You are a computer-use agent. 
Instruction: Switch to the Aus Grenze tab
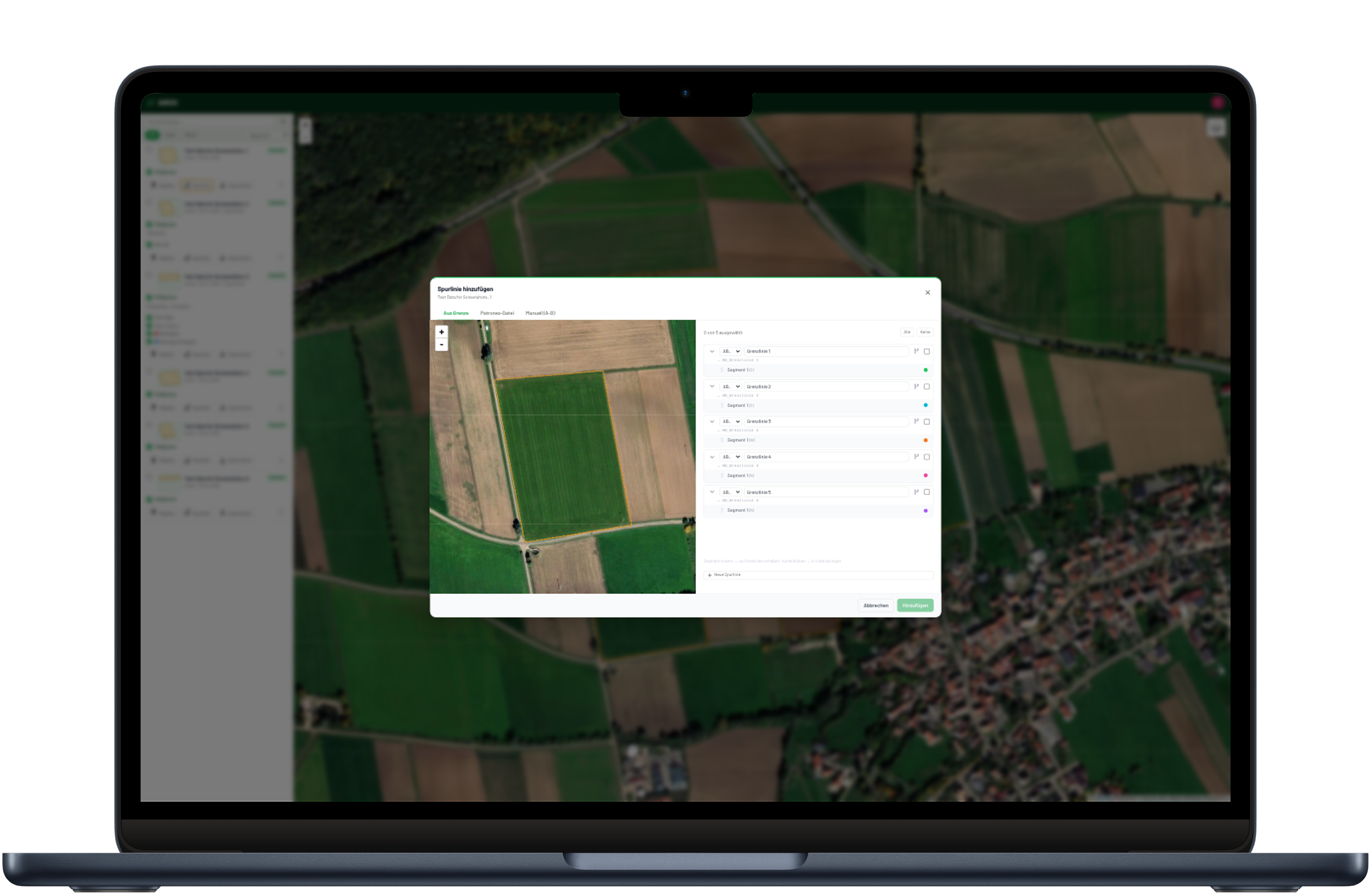click(456, 313)
